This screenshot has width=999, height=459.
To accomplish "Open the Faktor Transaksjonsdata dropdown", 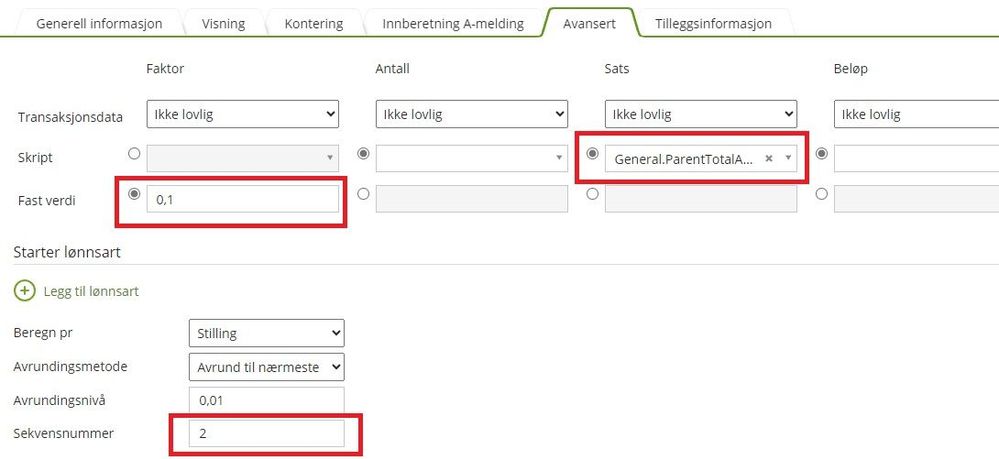I will coord(243,114).
